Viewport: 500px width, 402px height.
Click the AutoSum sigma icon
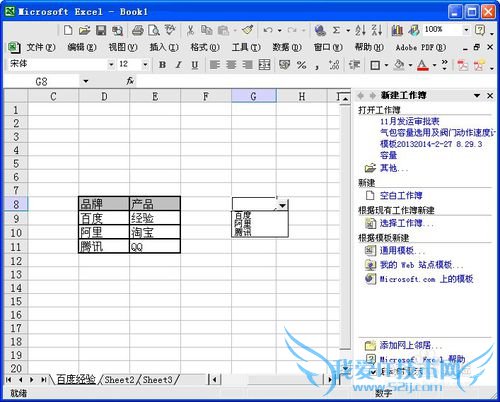tap(336, 30)
